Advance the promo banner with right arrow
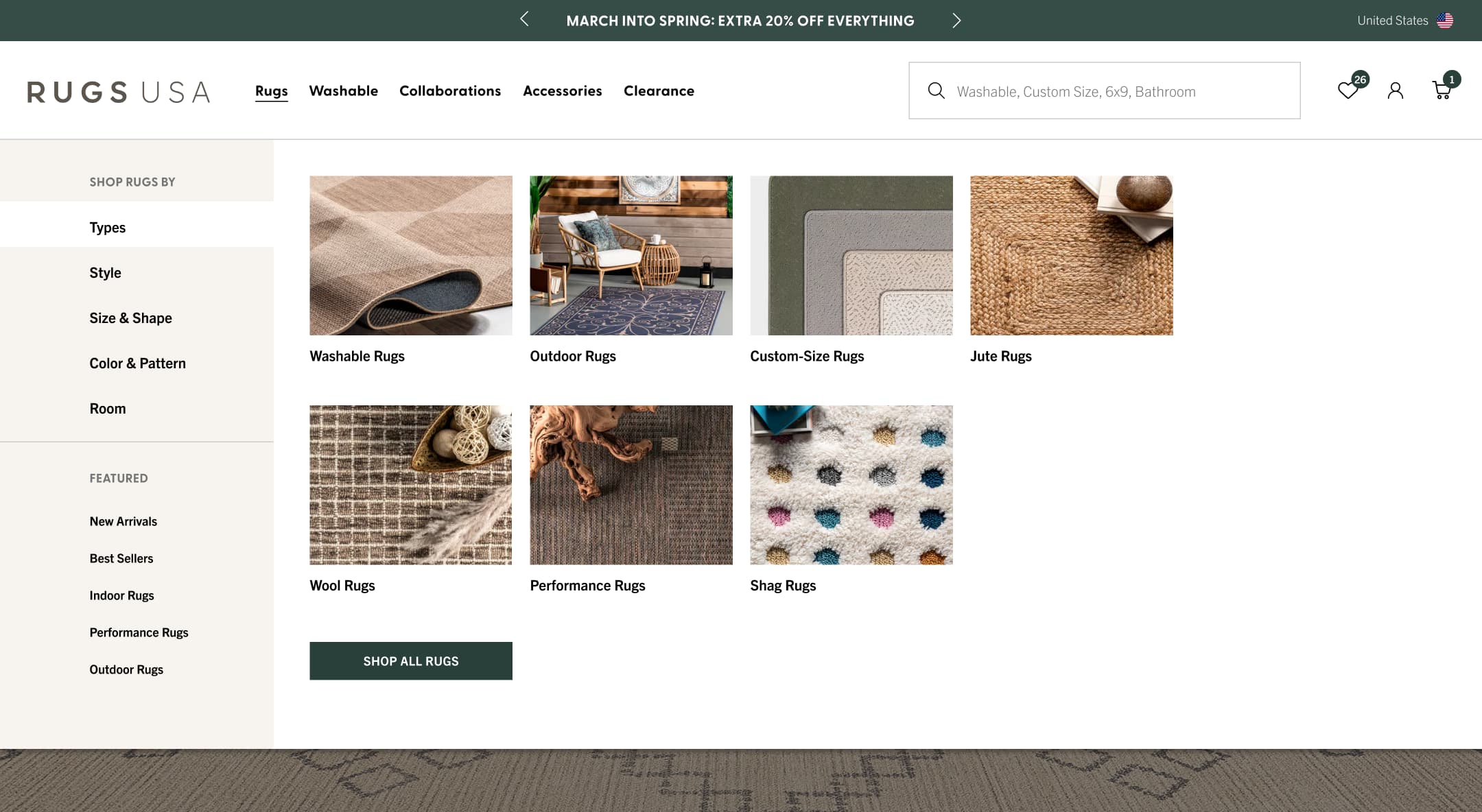Image resolution: width=1482 pixels, height=812 pixels. click(956, 20)
